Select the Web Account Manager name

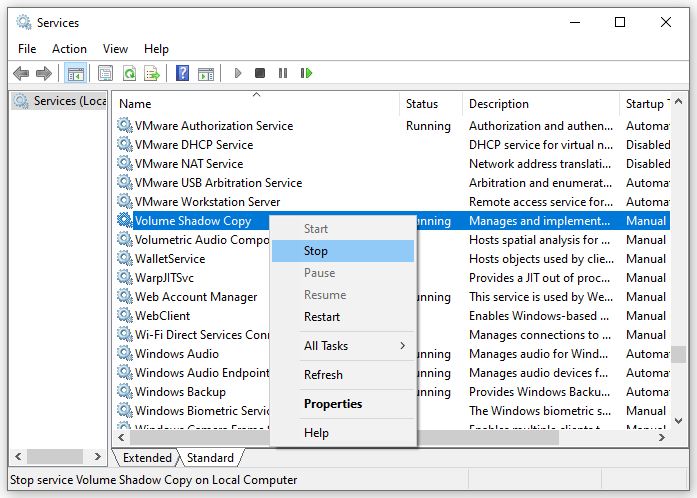click(196, 297)
